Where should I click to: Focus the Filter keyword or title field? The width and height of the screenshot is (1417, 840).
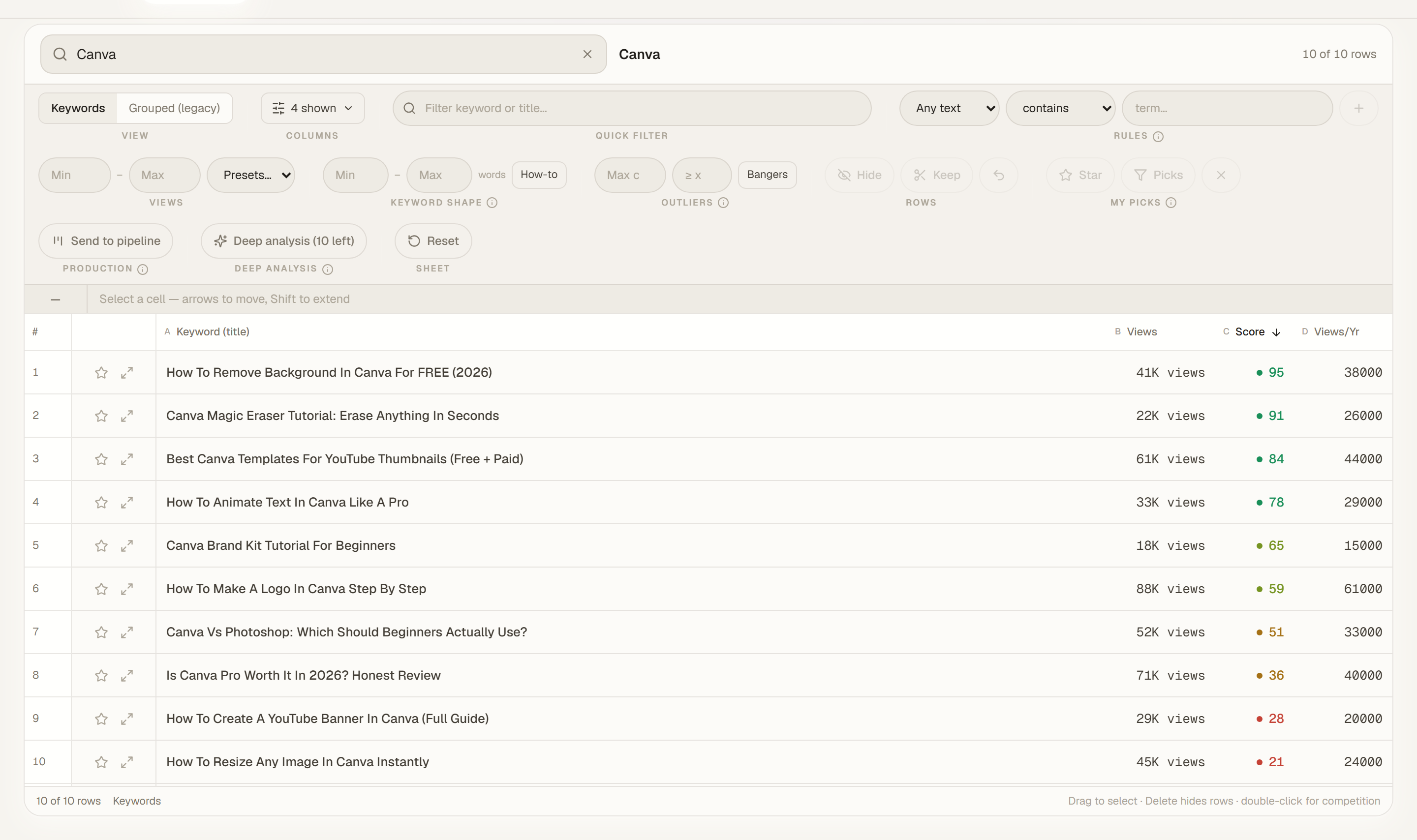[x=632, y=108]
